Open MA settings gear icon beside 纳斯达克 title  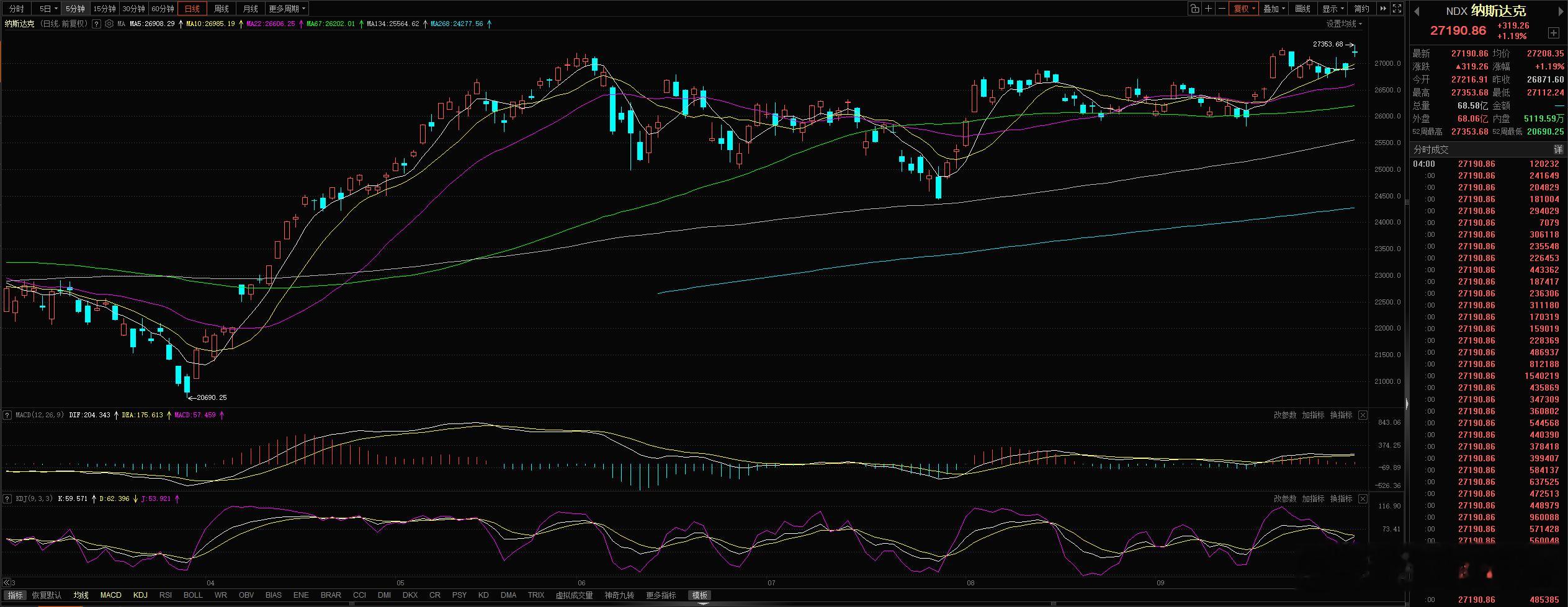coord(109,24)
